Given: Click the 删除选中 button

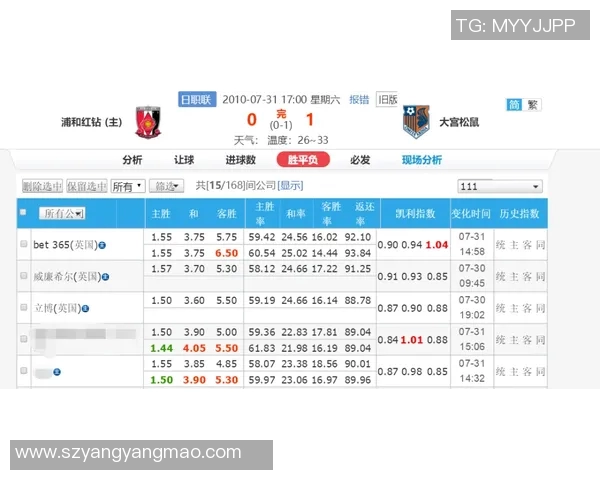Looking at the screenshot, I should [x=42, y=186].
